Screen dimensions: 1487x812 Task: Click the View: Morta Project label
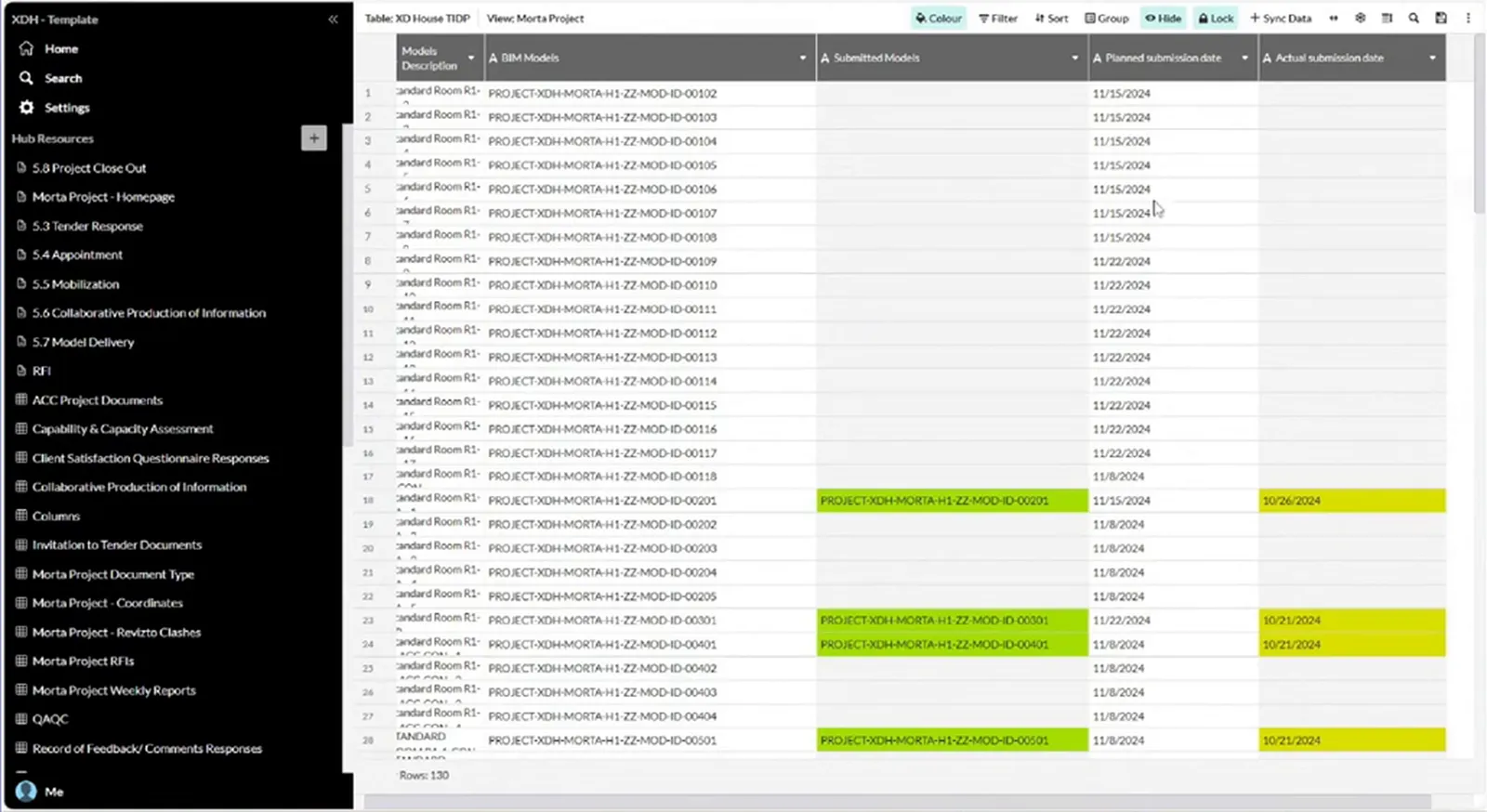tap(535, 18)
